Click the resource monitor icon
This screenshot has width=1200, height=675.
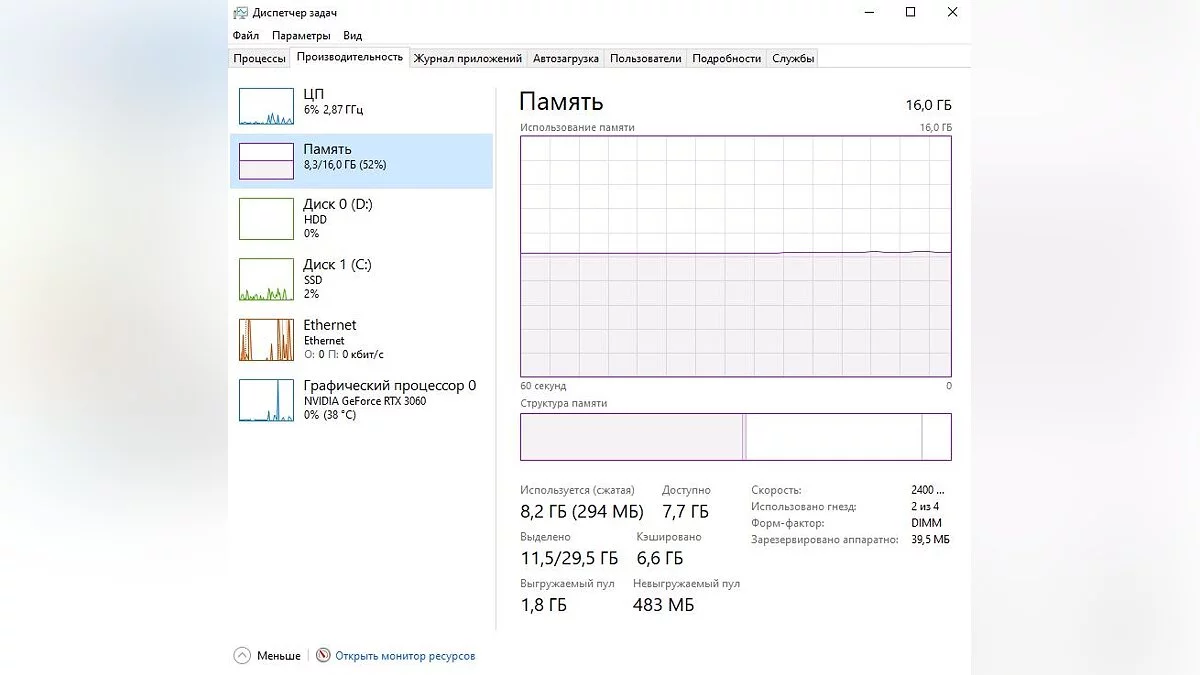click(323, 656)
